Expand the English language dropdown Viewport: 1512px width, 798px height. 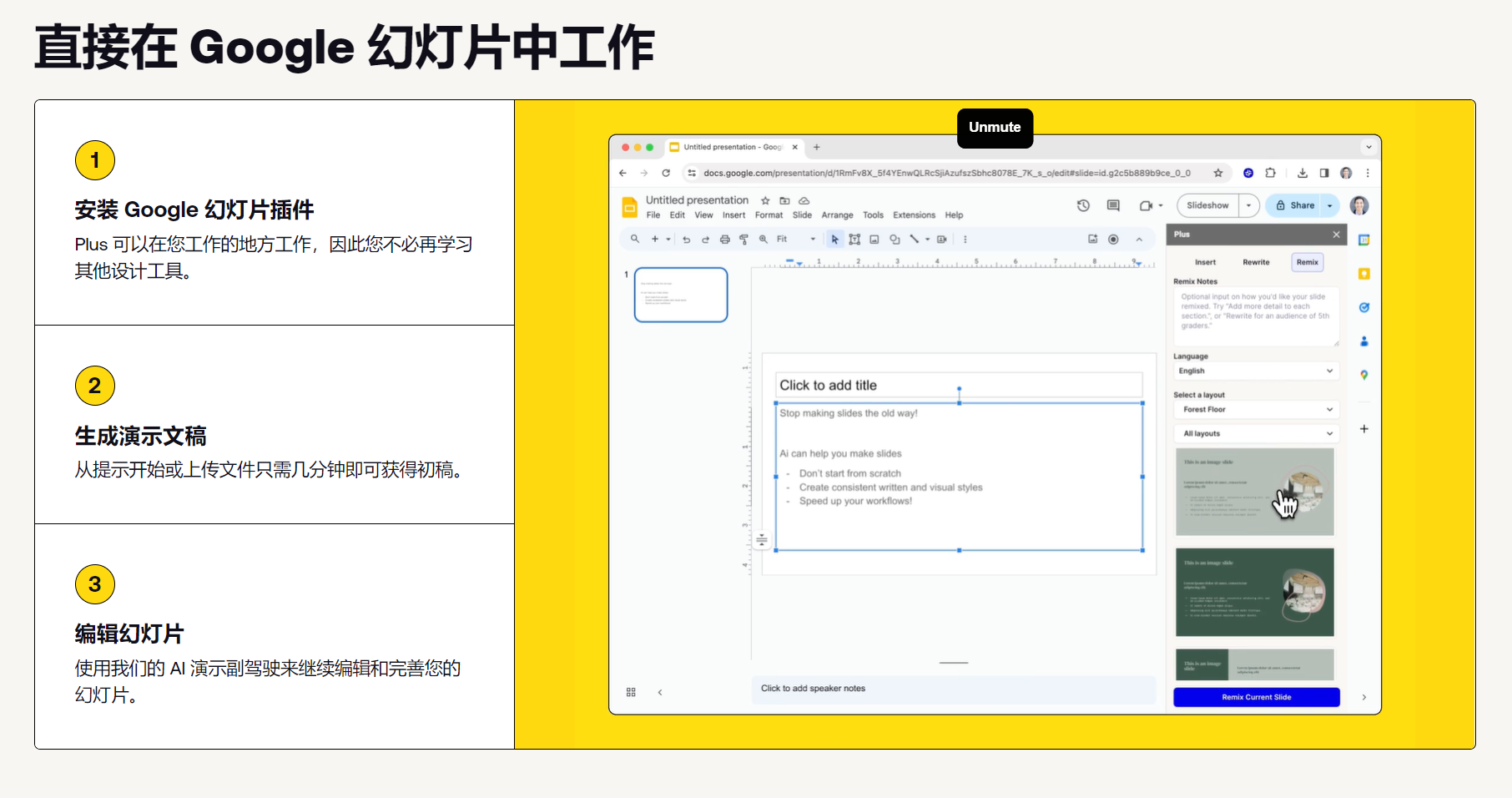tap(1256, 371)
